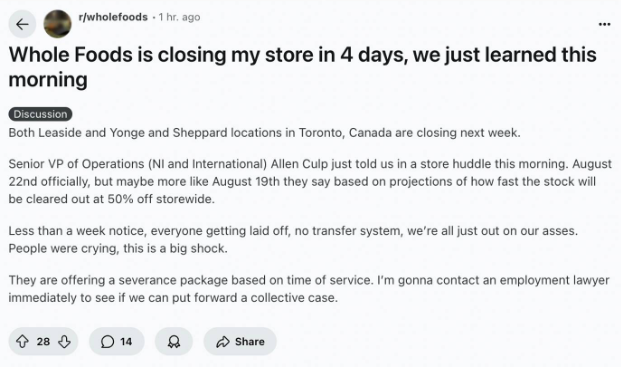Upvote the Whole Foods closing post
This screenshot has height=368, width=621.
coord(23,341)
